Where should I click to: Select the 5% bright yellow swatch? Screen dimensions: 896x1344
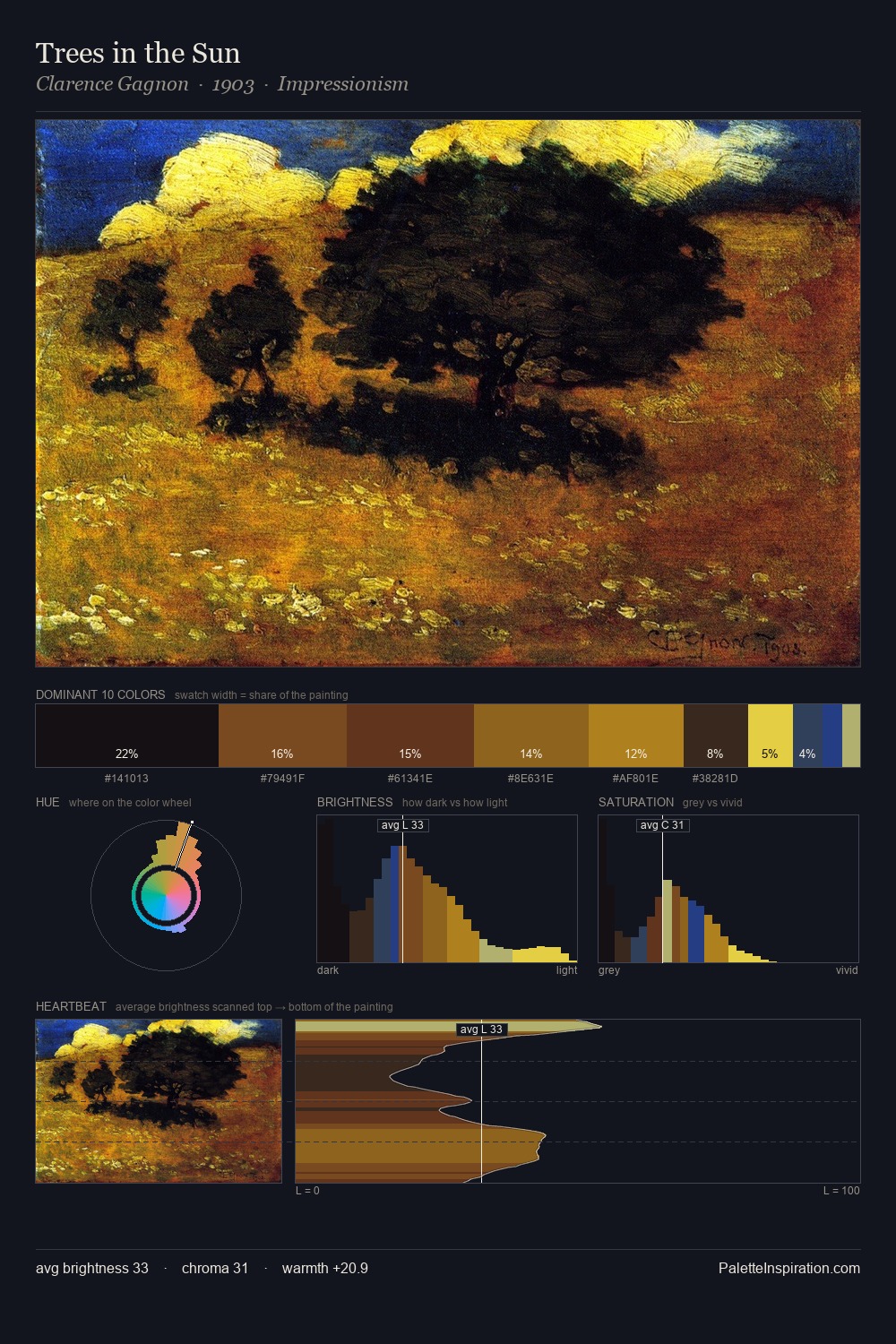[771, 736]
